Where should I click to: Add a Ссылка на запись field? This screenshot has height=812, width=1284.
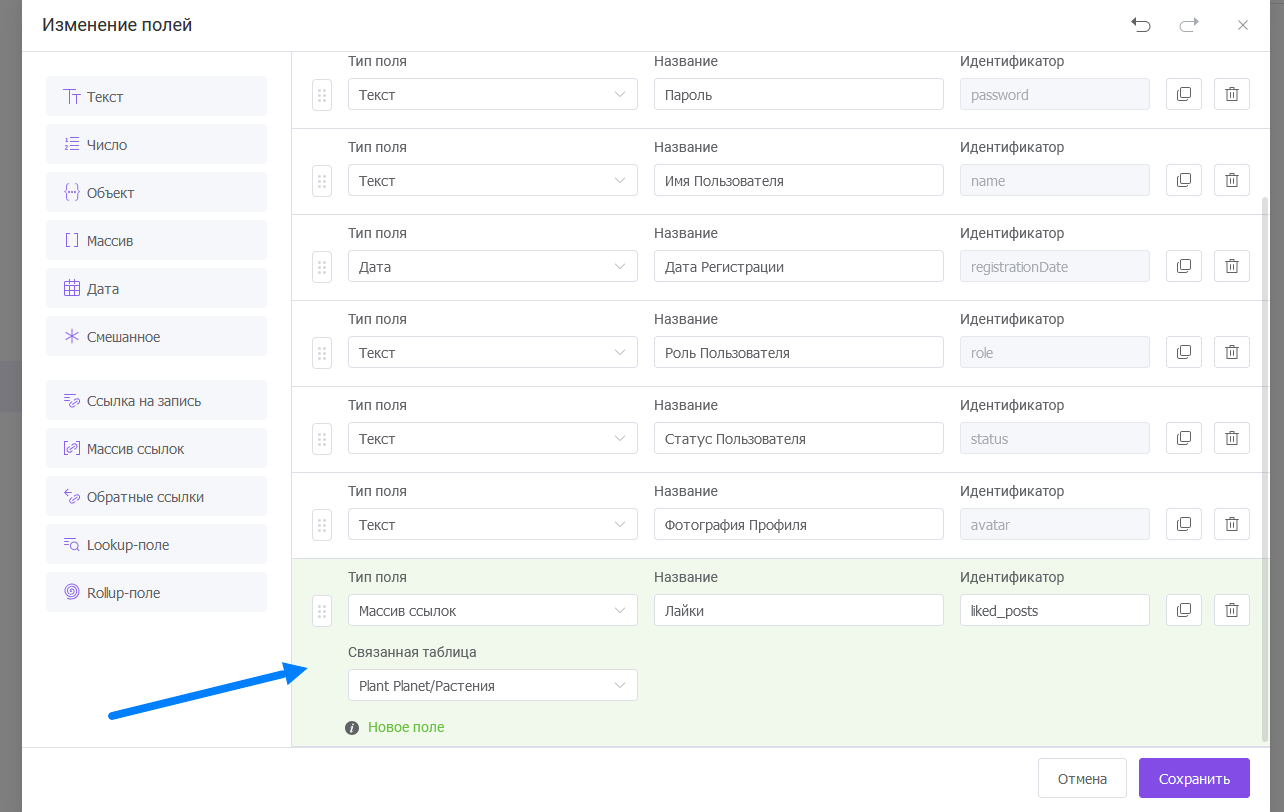[156, 400]
